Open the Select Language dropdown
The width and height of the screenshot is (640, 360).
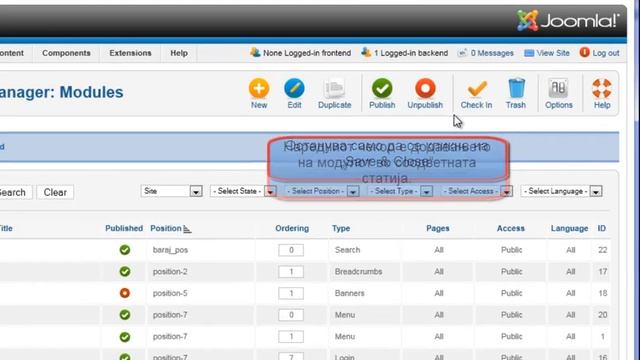pos(562,191)
